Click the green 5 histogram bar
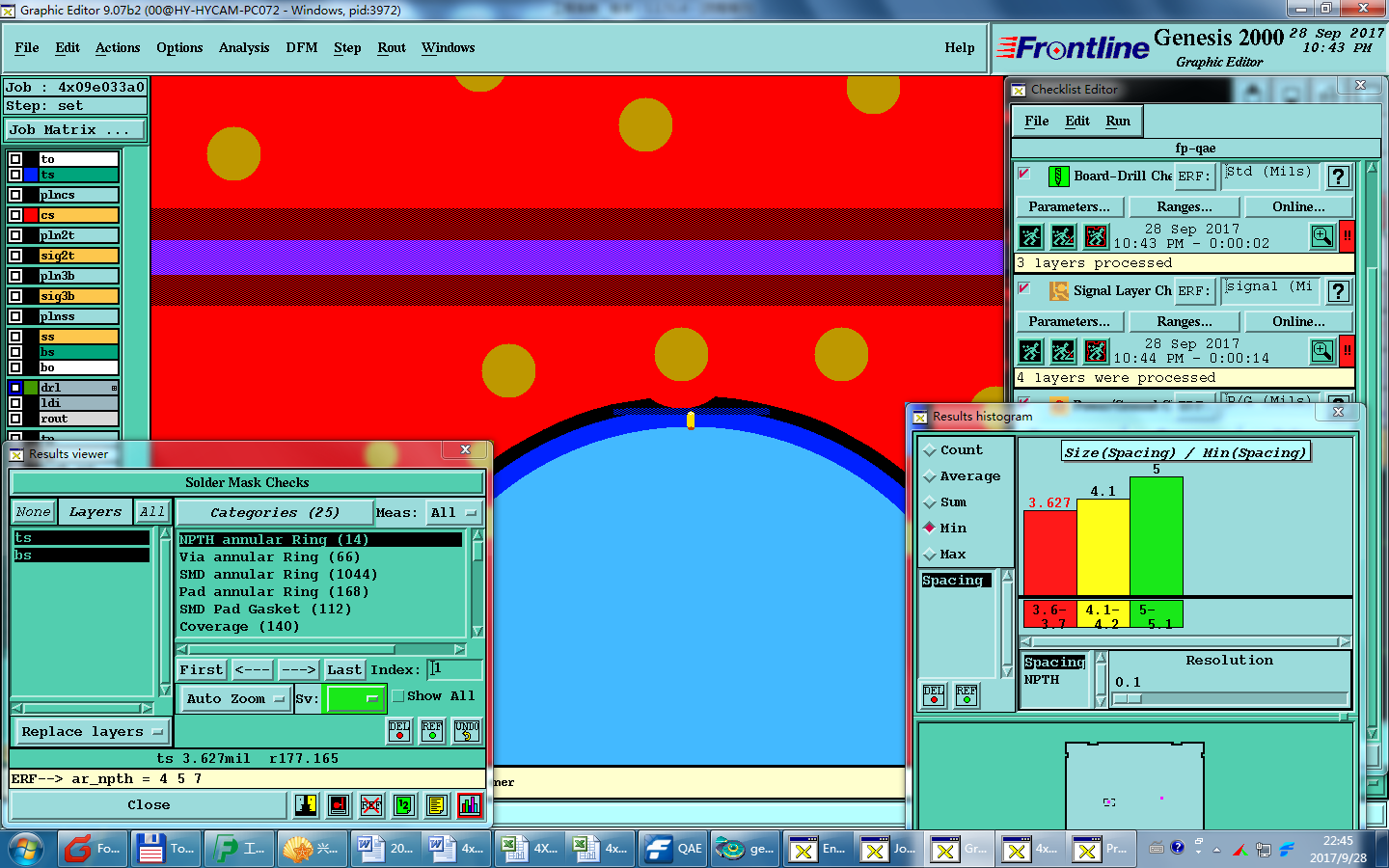This screenshot has width=1389, height=868. (x=1156, y=536)
